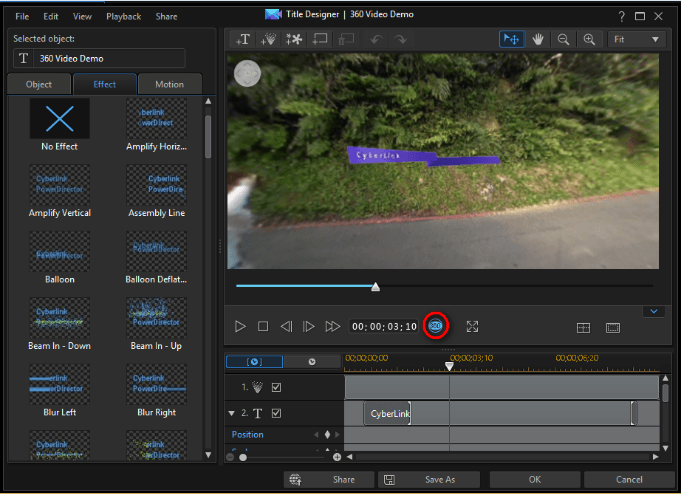Click the 360 navigation control circle
Viewport: 681px width, 494px height.
click(247, 73)
